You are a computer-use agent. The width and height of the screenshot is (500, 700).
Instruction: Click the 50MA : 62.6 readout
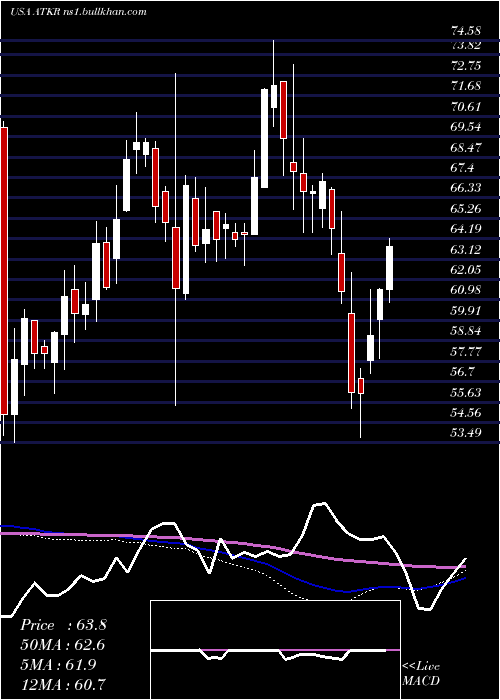pyautogui.click(x=63, y=645)
